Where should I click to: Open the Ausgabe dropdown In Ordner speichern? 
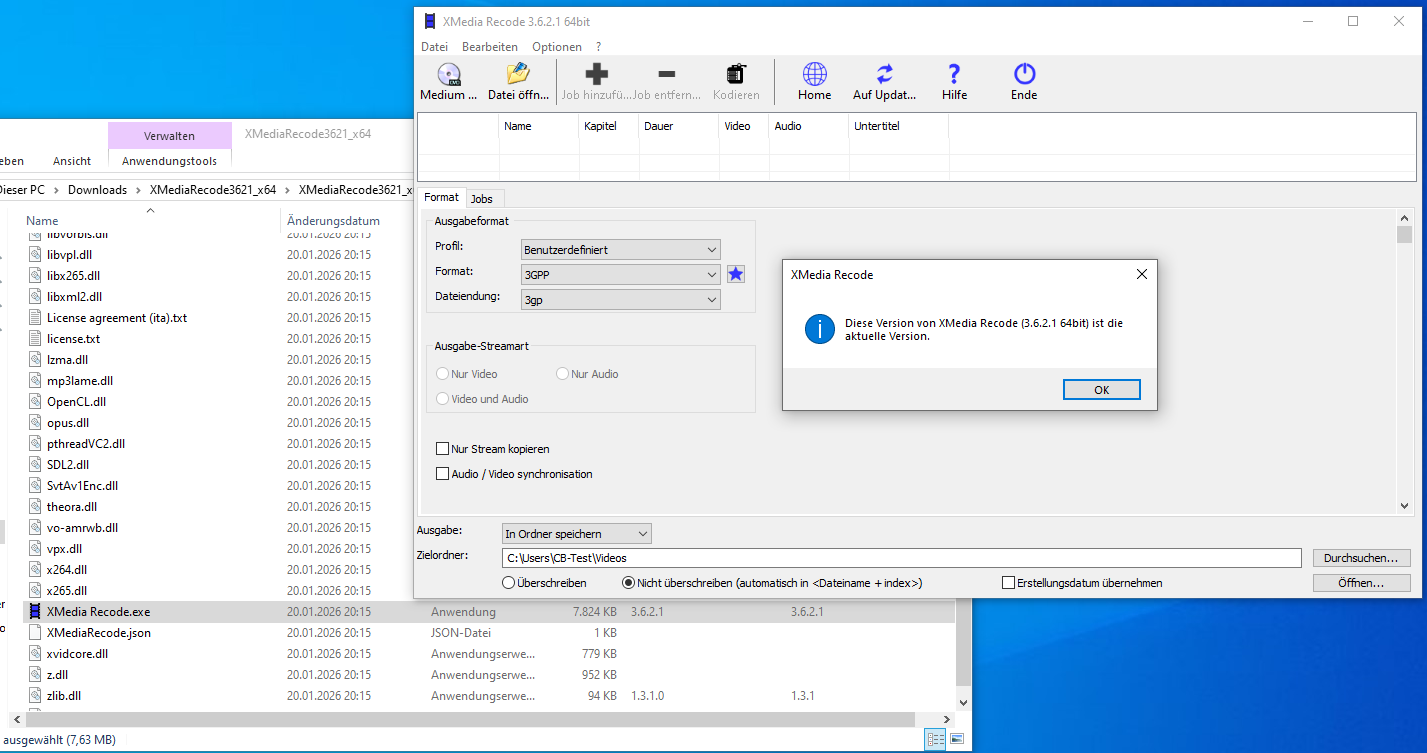pyautogui.click(x=576, y=534)
